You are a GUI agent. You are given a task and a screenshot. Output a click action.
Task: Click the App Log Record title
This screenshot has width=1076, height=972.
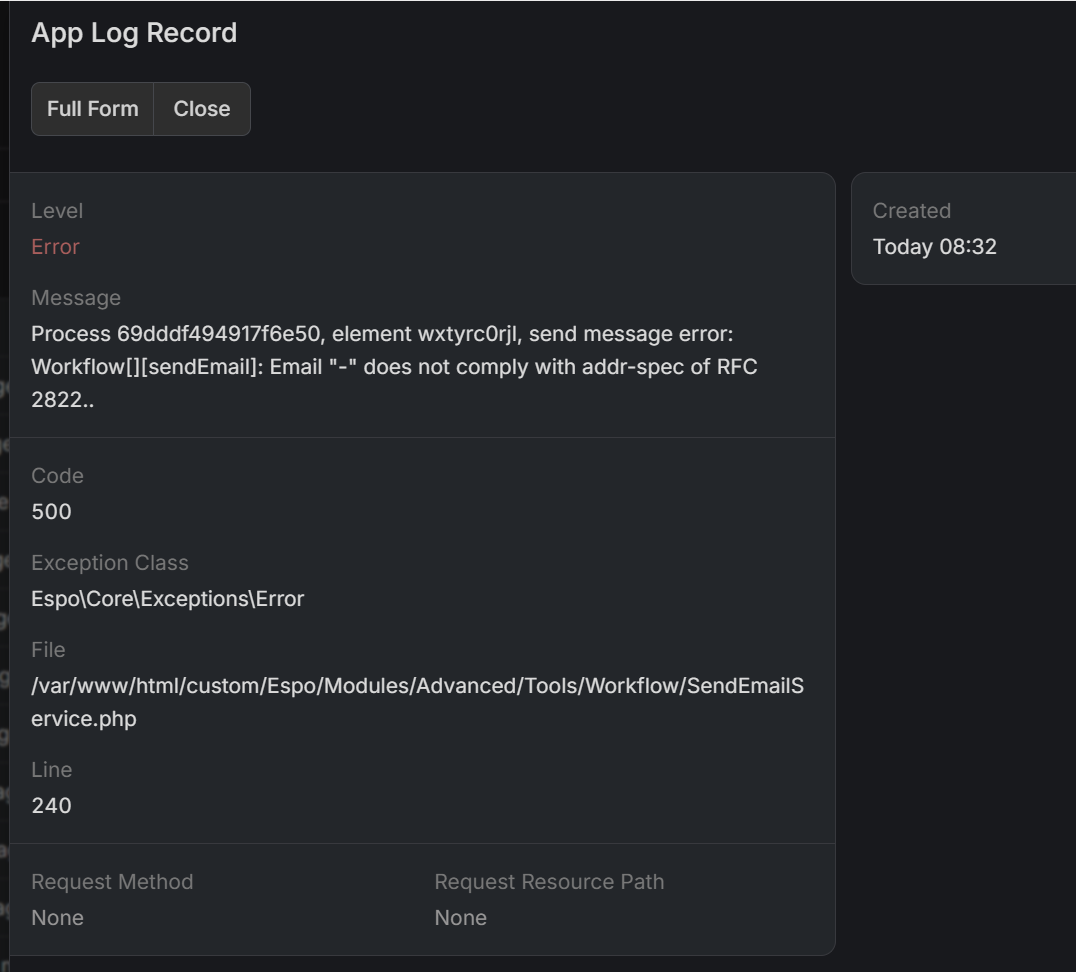click(x=134, y=33)
